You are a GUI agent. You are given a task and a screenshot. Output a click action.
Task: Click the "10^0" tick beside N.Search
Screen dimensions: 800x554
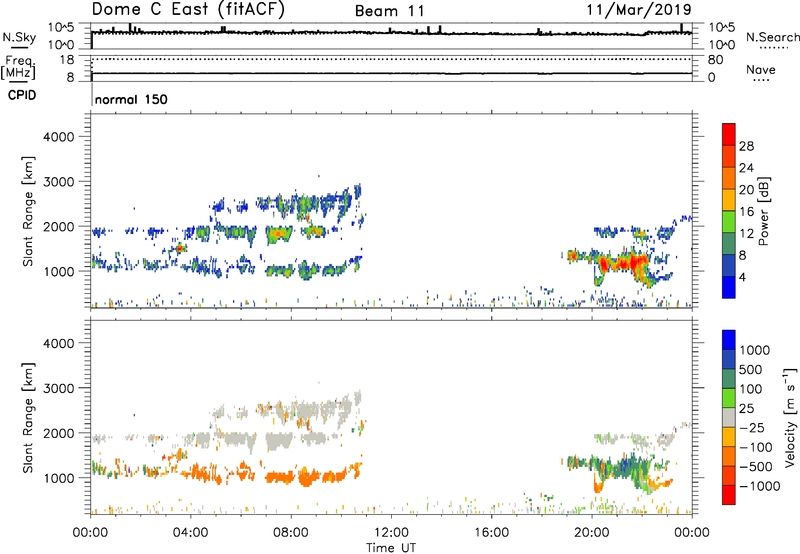tap(721, 45)
